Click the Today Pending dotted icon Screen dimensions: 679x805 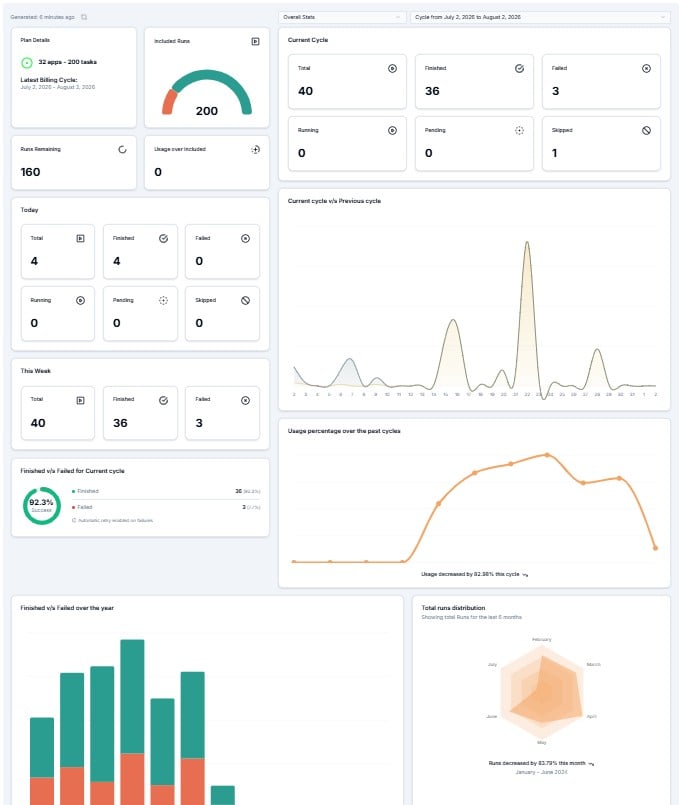(163, 300)
